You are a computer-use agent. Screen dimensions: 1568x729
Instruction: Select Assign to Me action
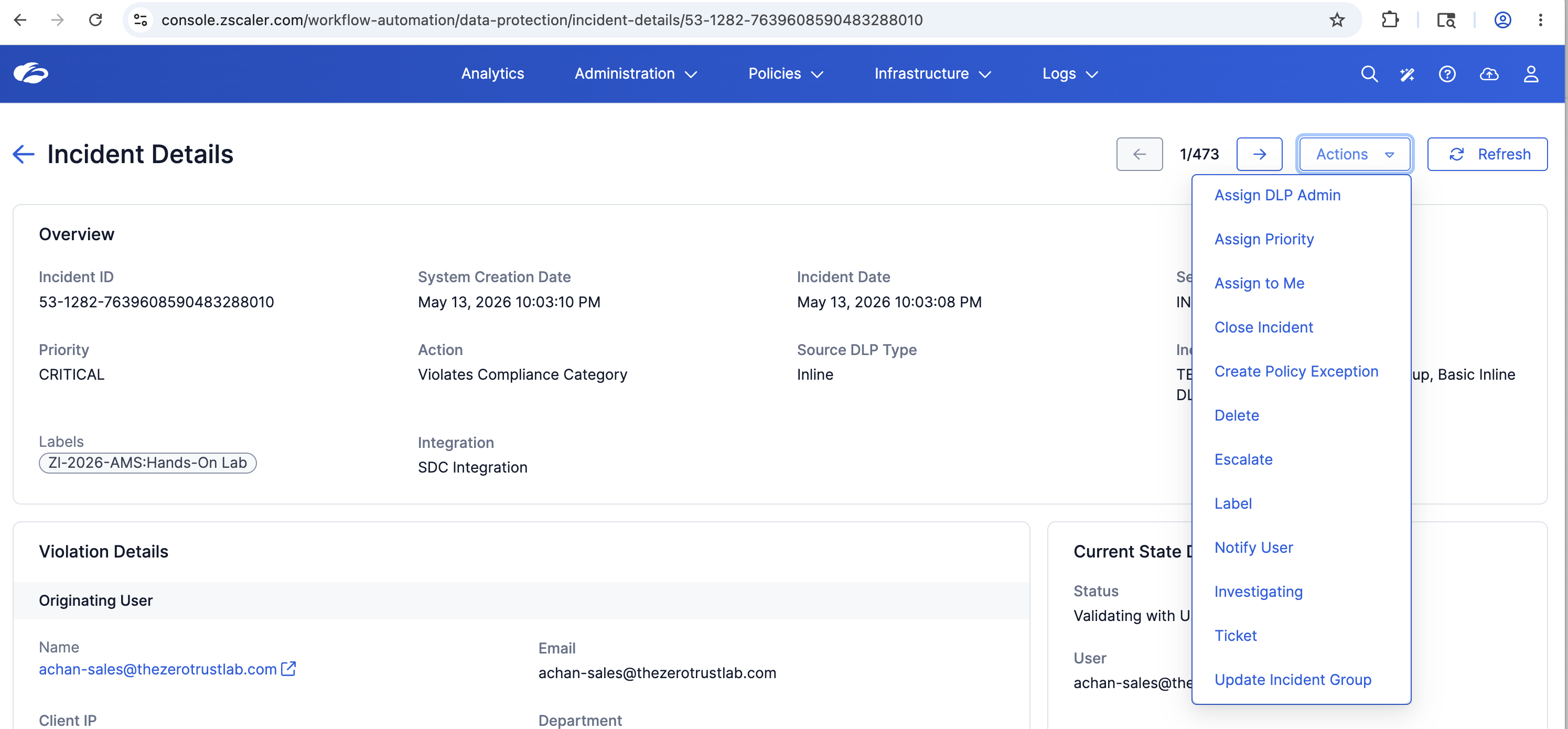[x=1259, y=284]
